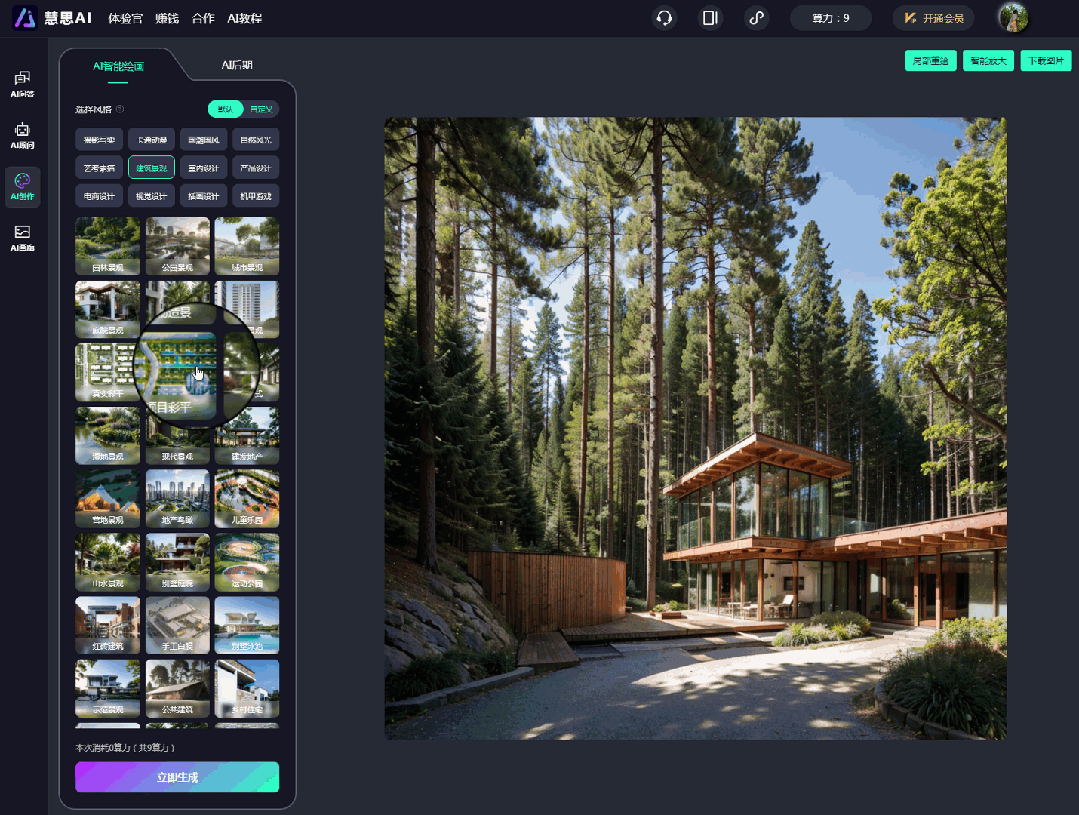Click the 立即生成 generate button
The width and height of the screenshot is (1079, 815).
coord(177,777)
